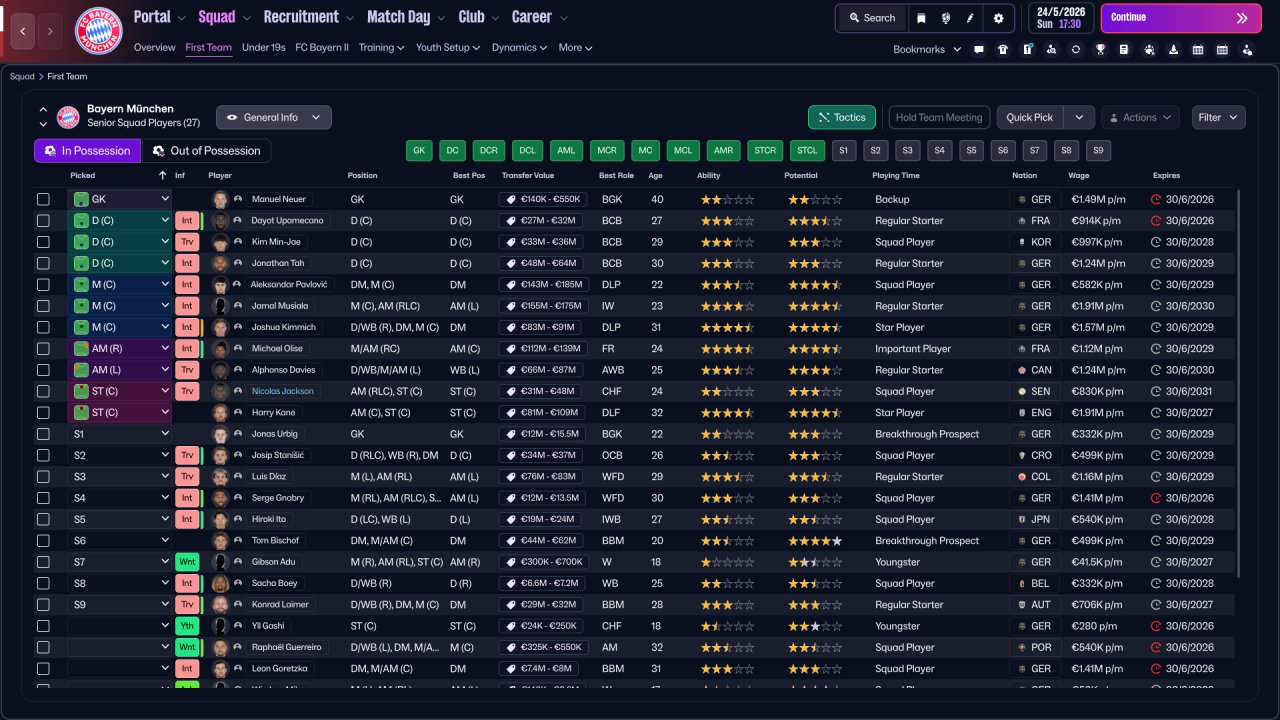Open the Search button
Viewport: 1280px width, 720px height.
[872, 18]
